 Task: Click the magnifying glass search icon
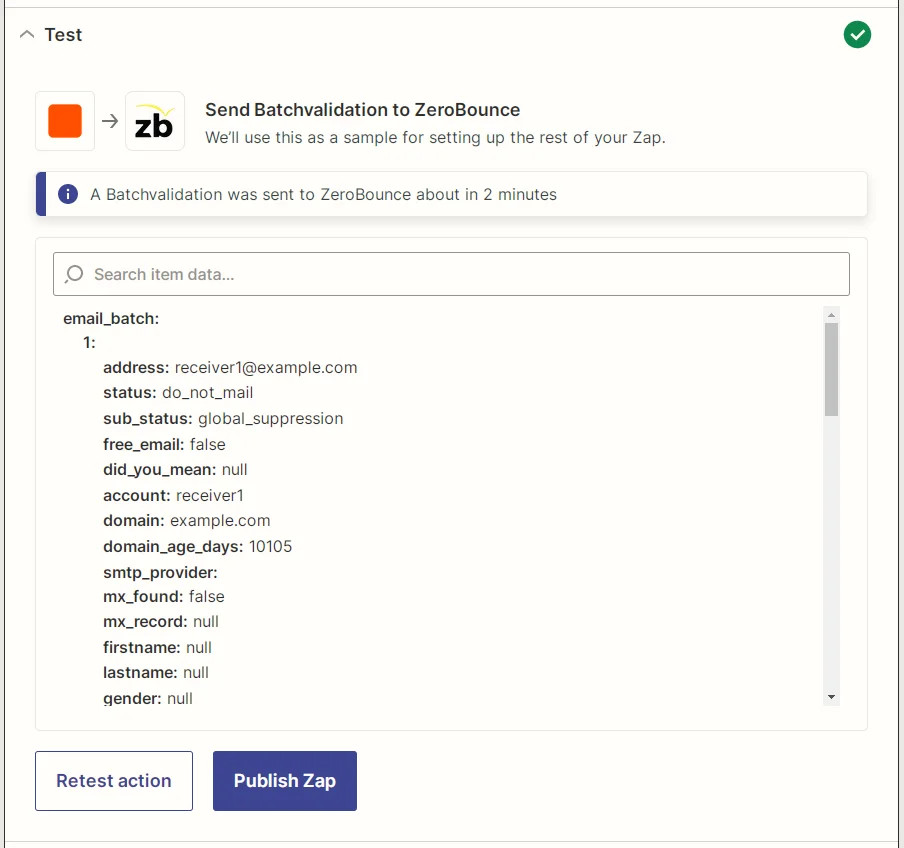[x=73, y=273]
